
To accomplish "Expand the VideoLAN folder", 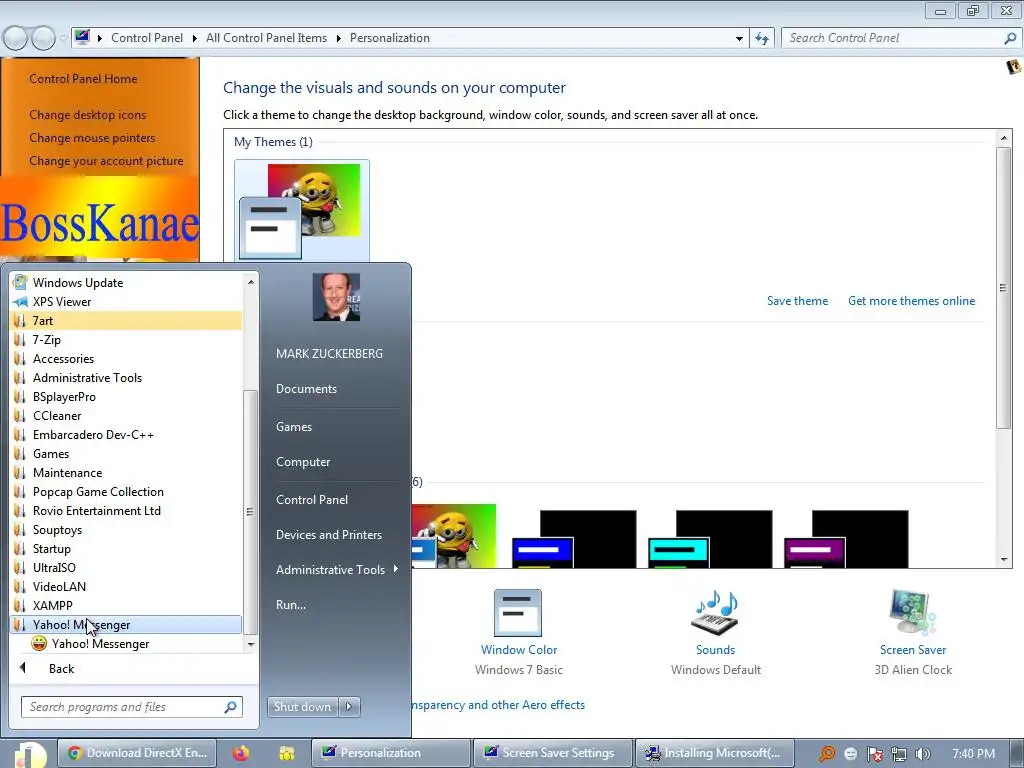I will point(126,586).
